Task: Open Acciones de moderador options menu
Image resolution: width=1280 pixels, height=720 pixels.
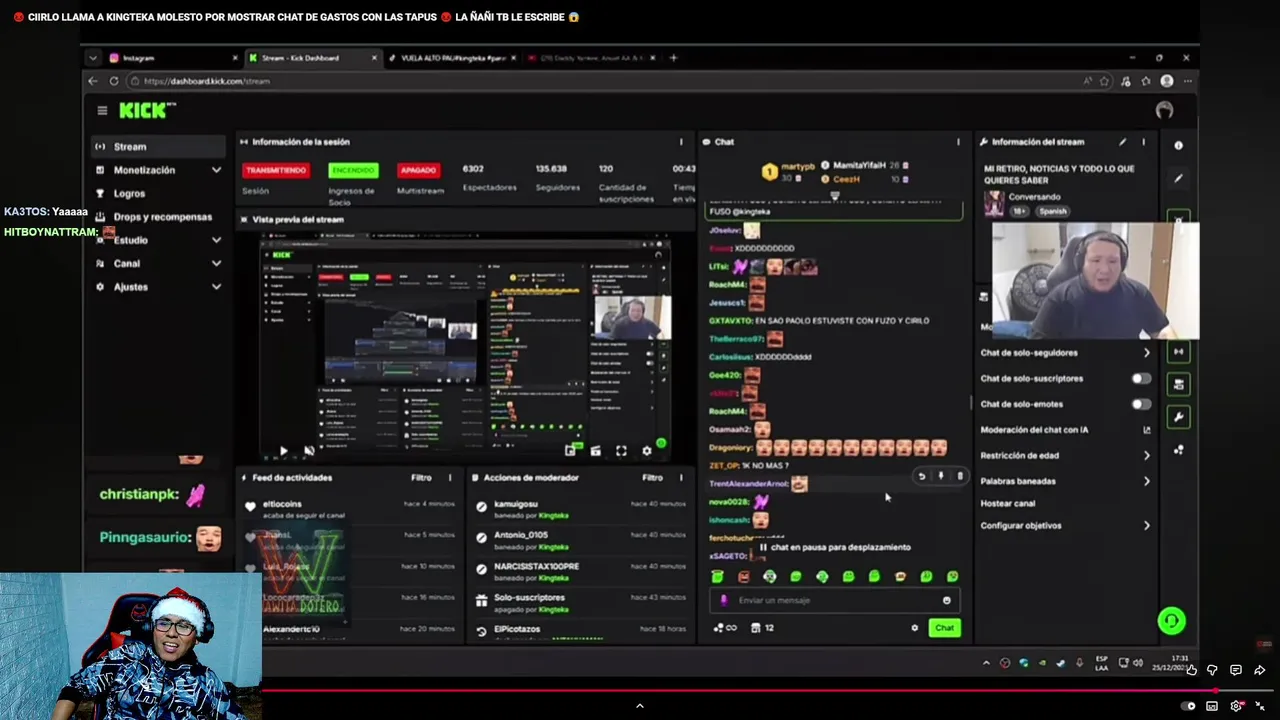Action: pos(681,478)
